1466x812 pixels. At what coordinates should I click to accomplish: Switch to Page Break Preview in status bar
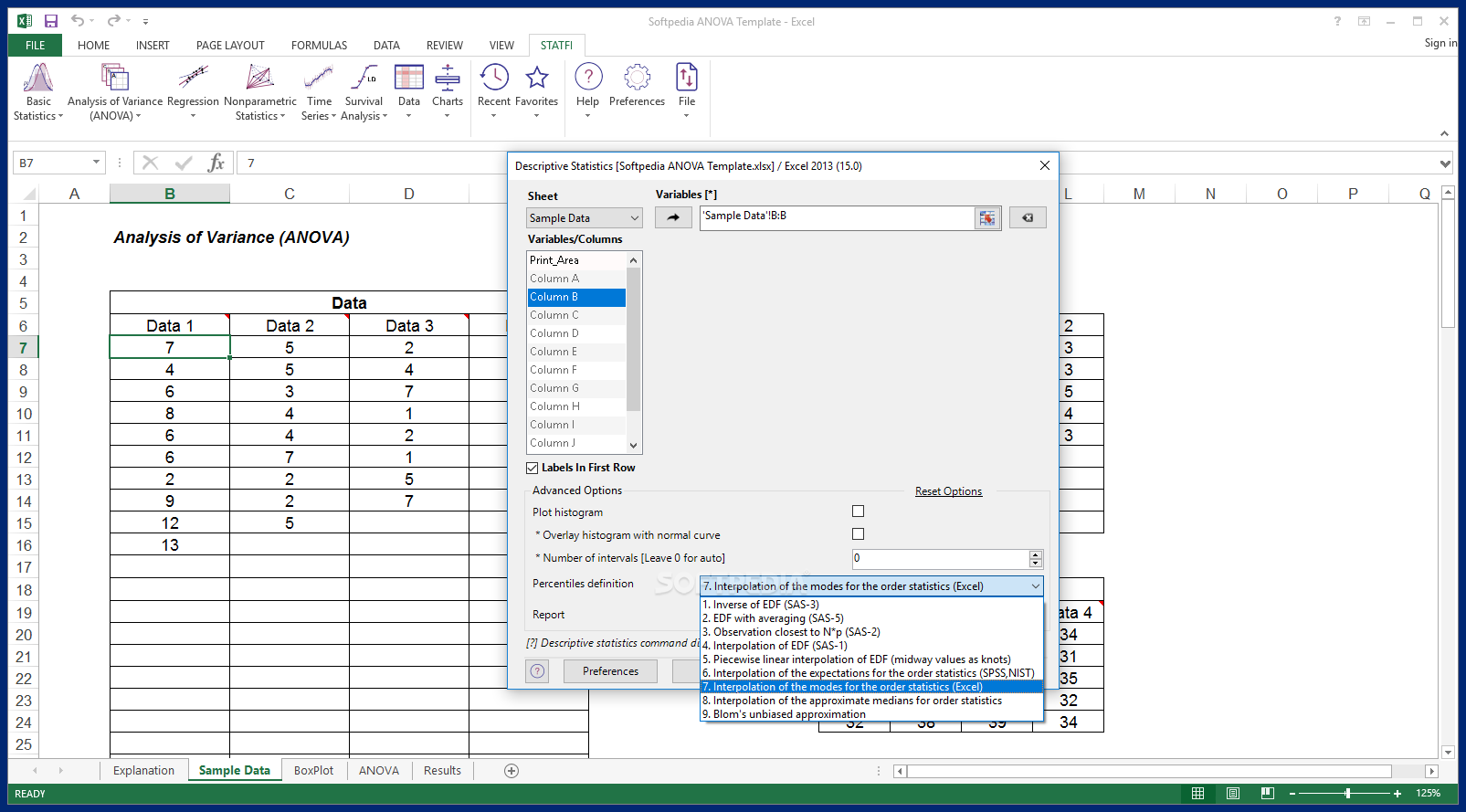(1268, 793)
